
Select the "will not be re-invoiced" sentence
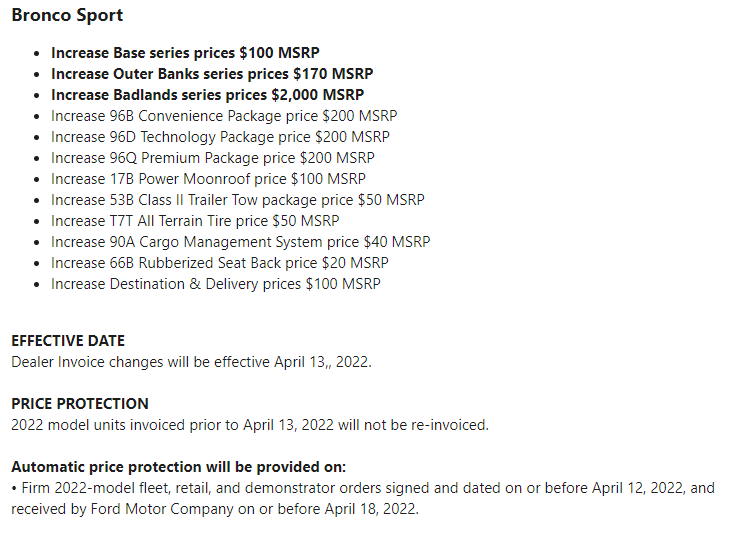[x=250, y=425]
